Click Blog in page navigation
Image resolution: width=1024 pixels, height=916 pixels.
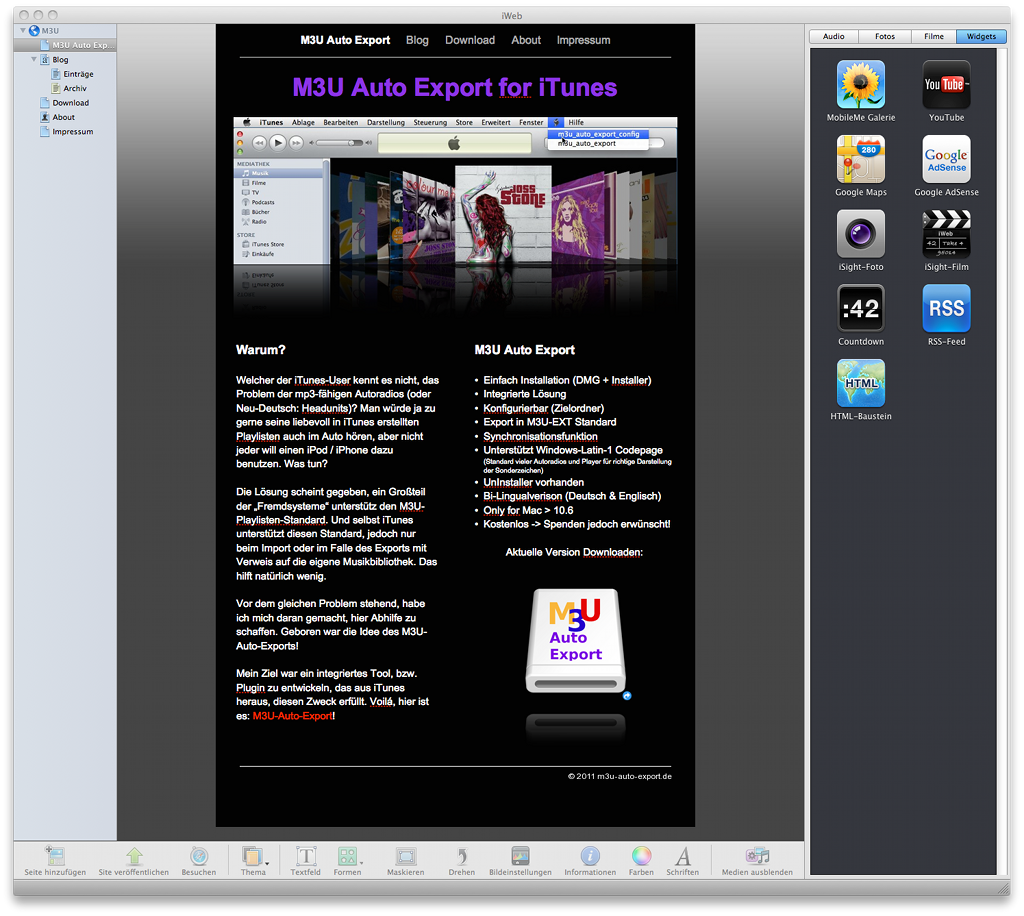tap(417, 40)
